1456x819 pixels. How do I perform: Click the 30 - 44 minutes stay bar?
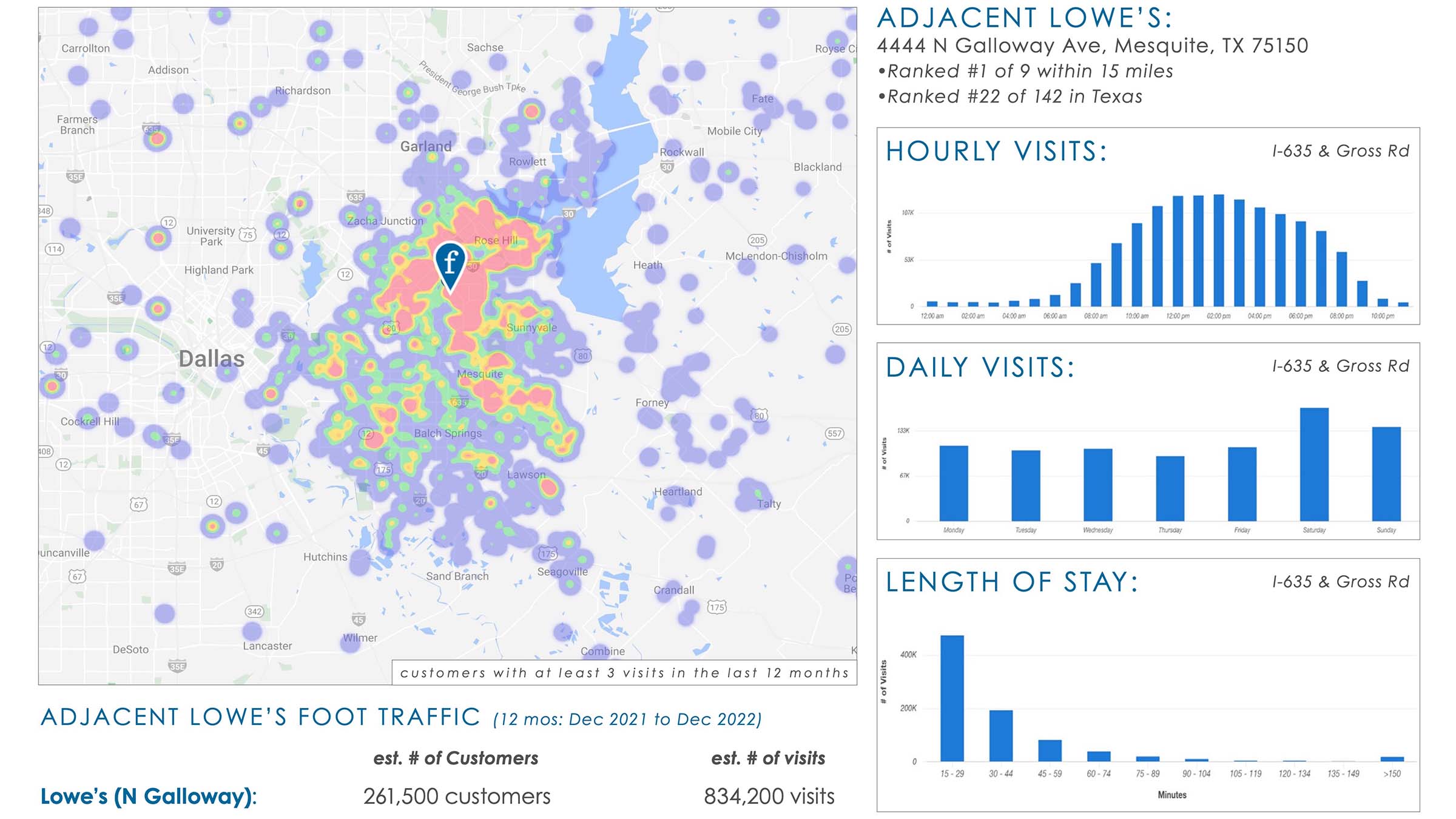click(1001, 735)
